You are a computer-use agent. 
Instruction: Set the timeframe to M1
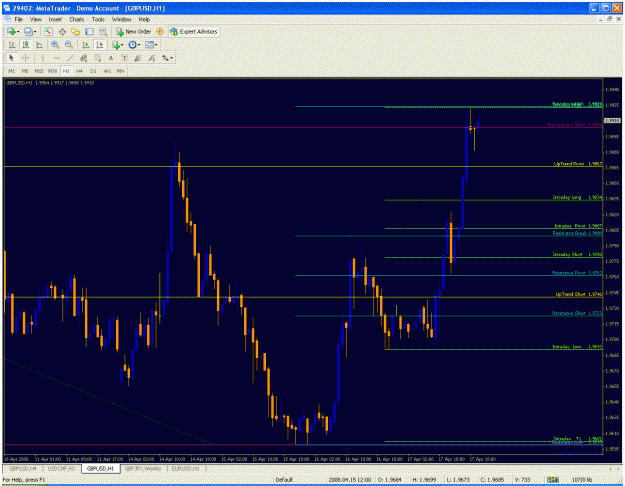[x=12, y=71]
